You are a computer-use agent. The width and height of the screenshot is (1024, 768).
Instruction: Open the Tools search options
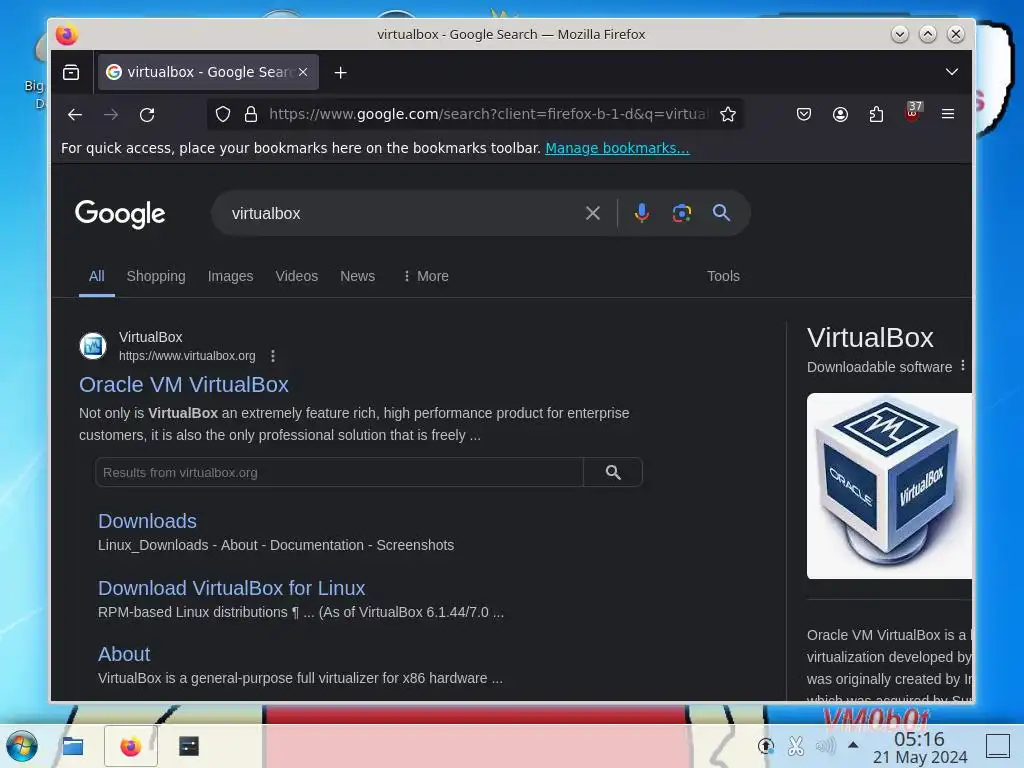(723, 276)
